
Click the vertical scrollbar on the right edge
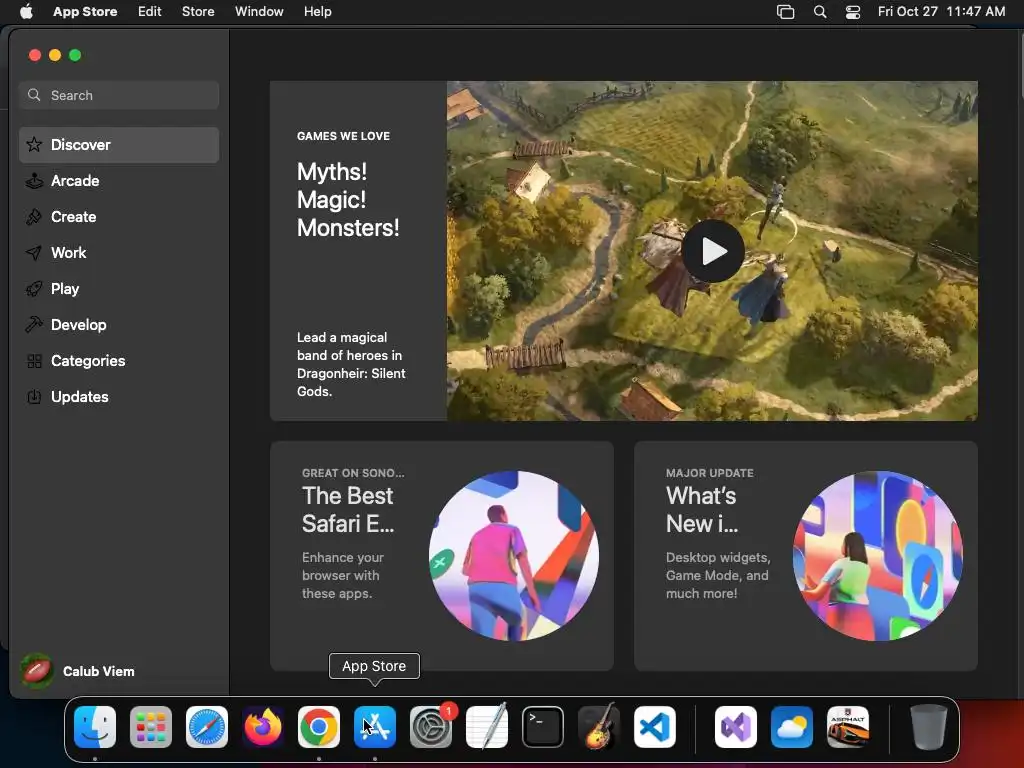(1021, 65)
